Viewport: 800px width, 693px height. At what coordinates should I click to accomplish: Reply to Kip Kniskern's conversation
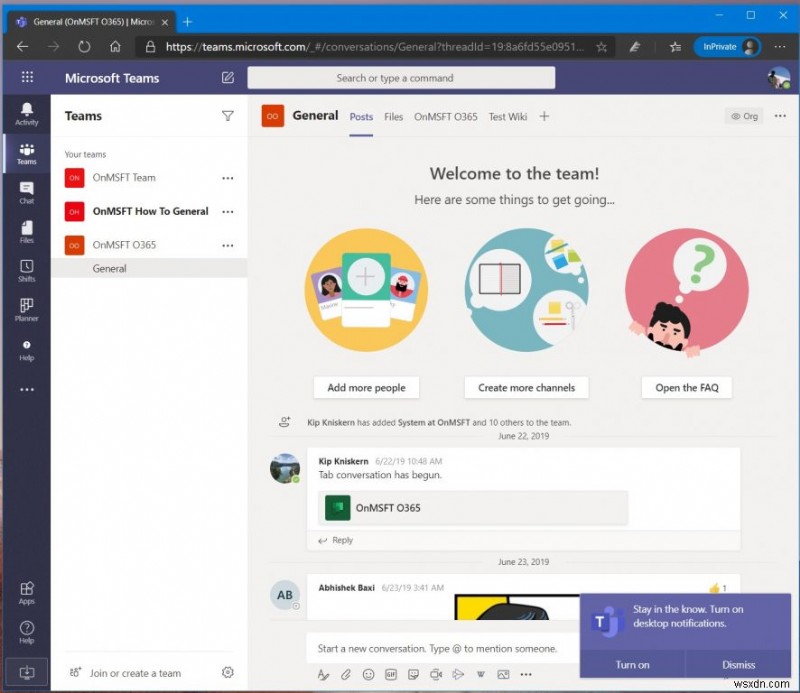pos(335,540)
